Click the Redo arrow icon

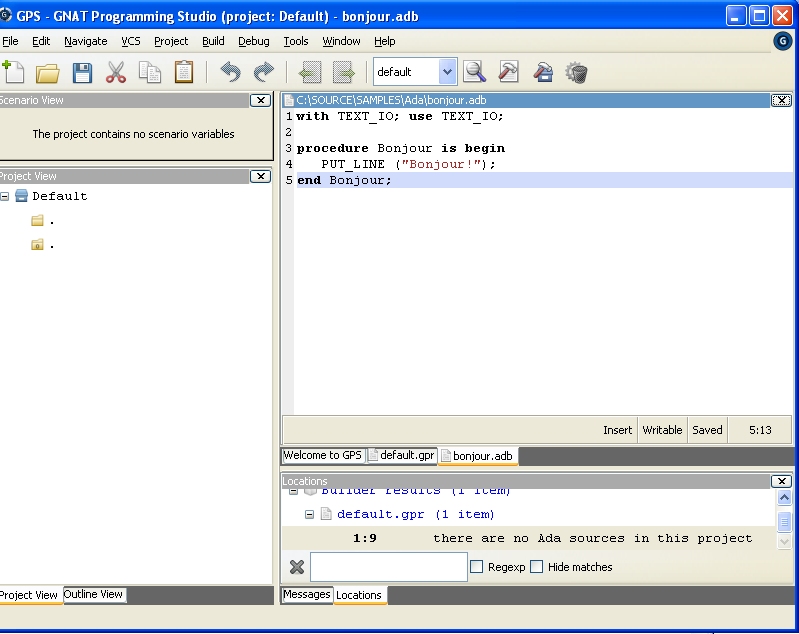coord(264,72)
